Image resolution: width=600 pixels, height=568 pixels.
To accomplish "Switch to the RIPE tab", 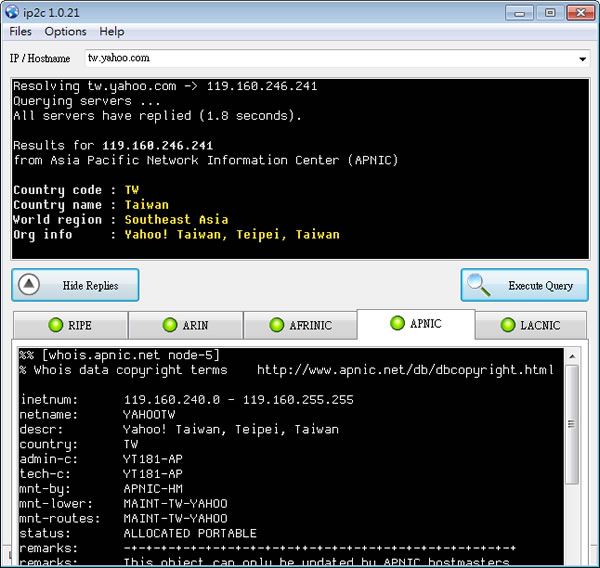I will pos(69,325).
